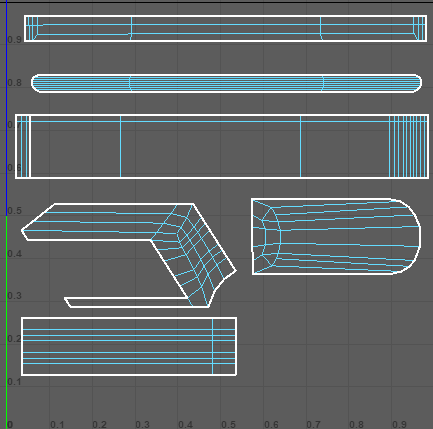Click the 0.3 label on the horizontal axis

pos(142,424)
